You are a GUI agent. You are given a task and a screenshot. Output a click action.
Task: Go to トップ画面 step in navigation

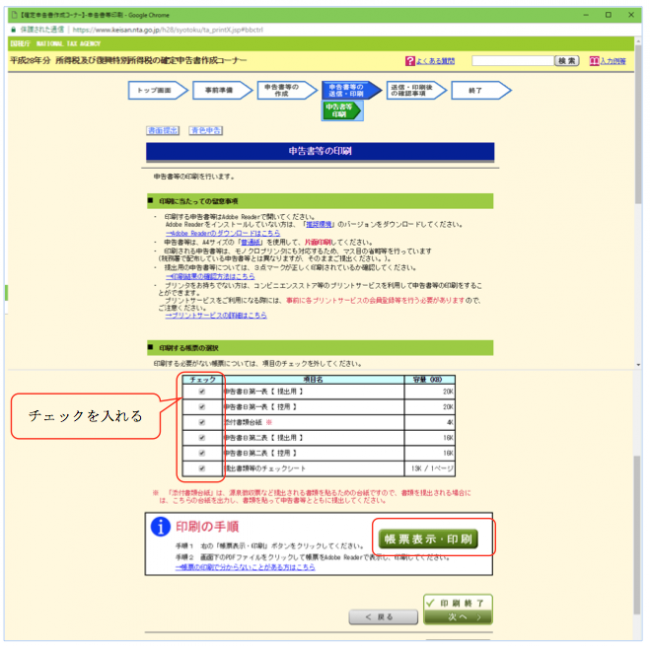[160, 90]
